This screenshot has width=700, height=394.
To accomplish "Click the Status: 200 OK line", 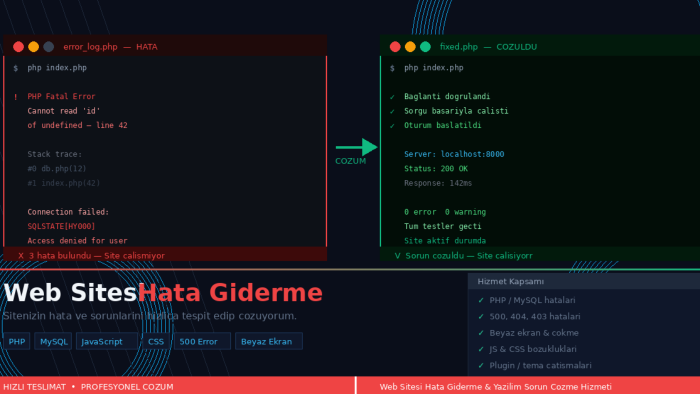I will click(x=436, y=169).
